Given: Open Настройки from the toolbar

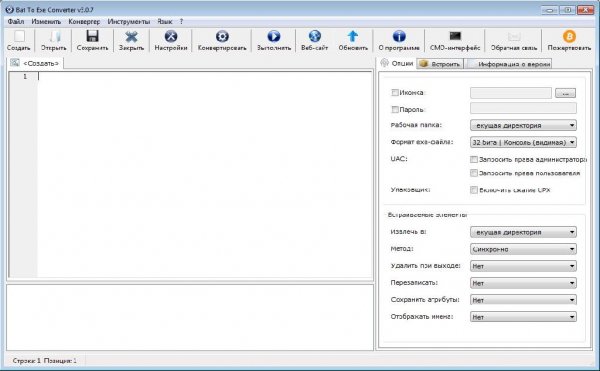Looking at the screenshot, I should 171,36.
